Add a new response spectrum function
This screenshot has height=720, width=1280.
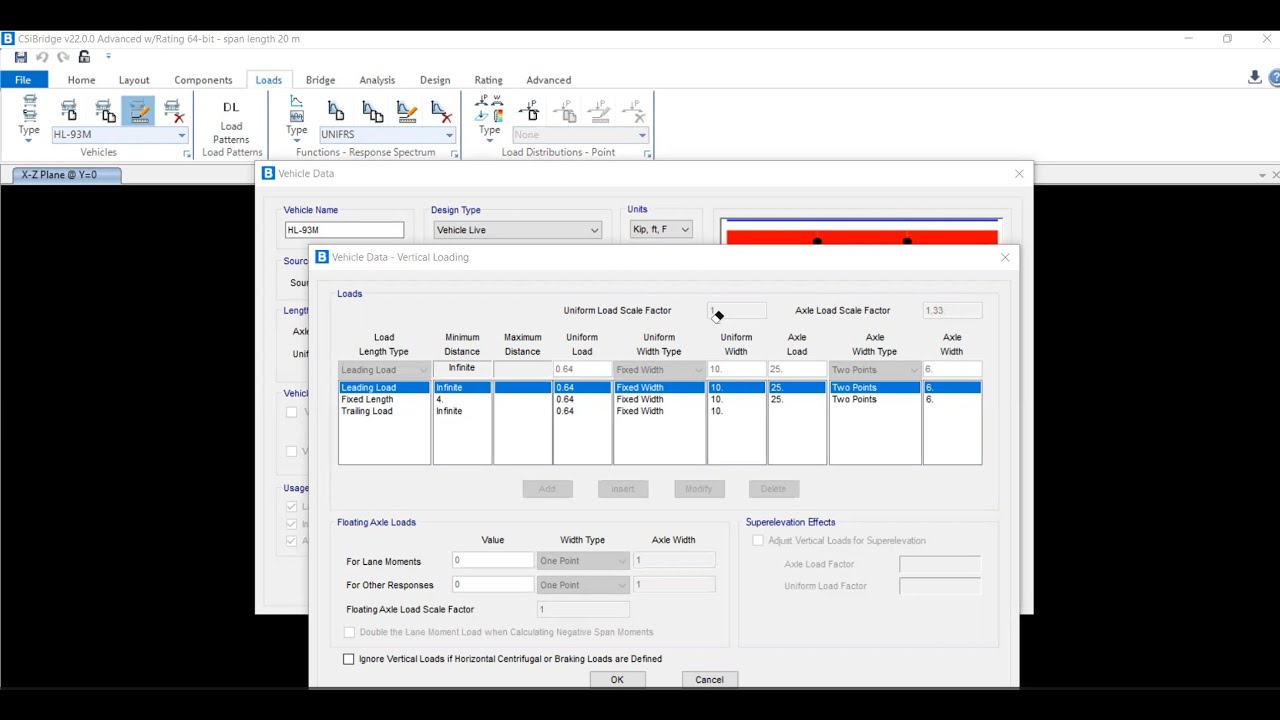tap(336, 110)
